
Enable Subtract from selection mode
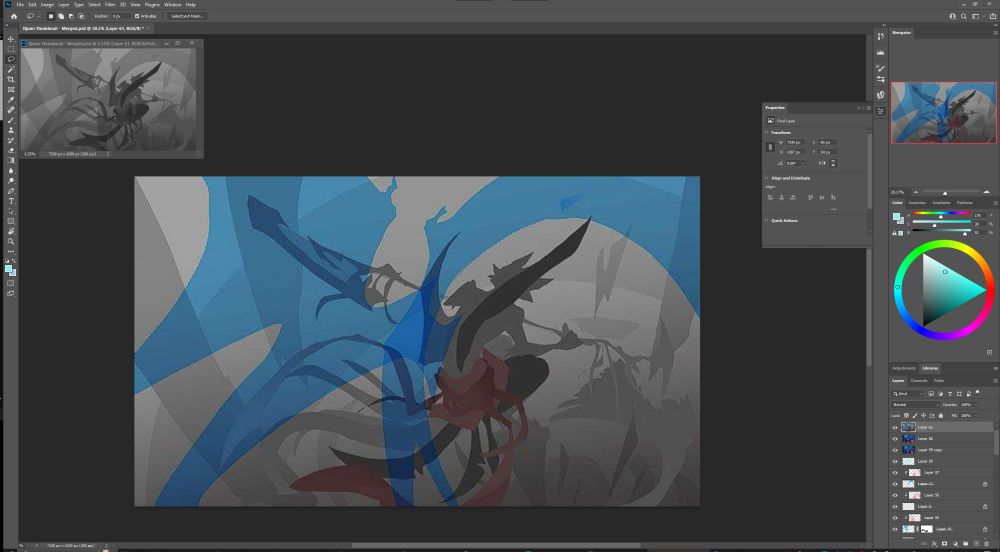[x=71, y=16]
